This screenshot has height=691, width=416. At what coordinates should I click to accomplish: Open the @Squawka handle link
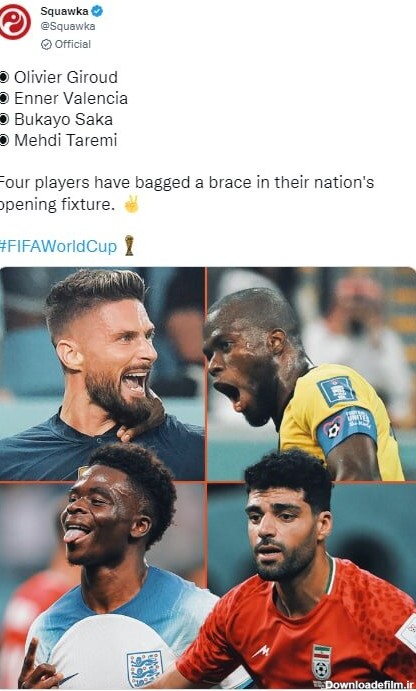pyautogui.click(x=68, y=26)
